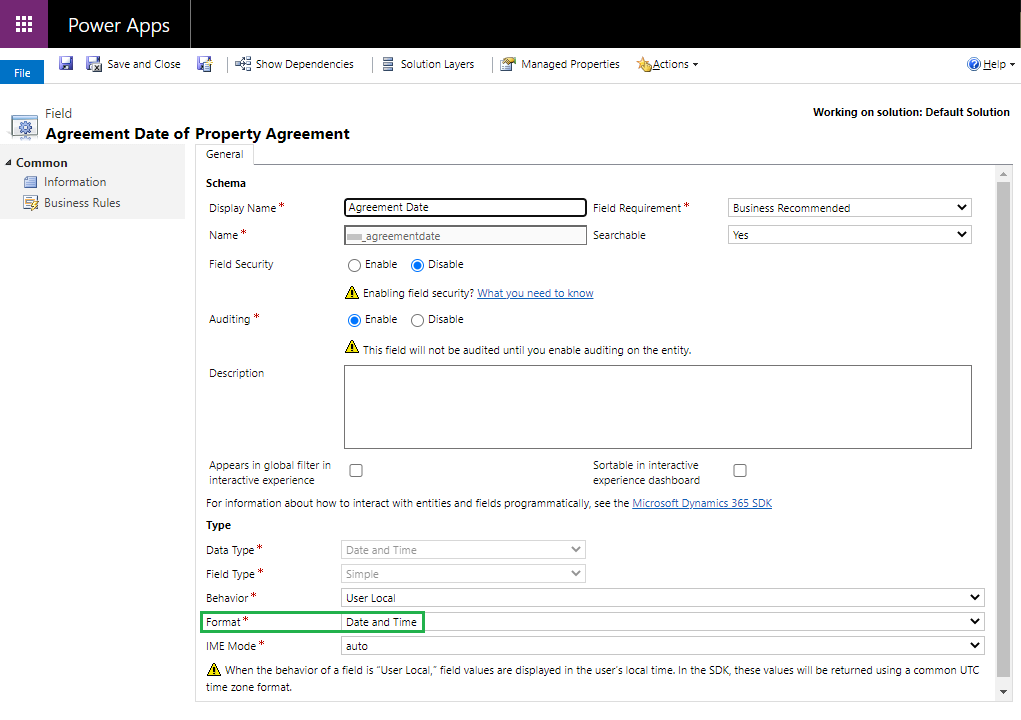This screenshot has height=720, width=1021.
Task: Open the Actions menu
Action: point(668,64)
